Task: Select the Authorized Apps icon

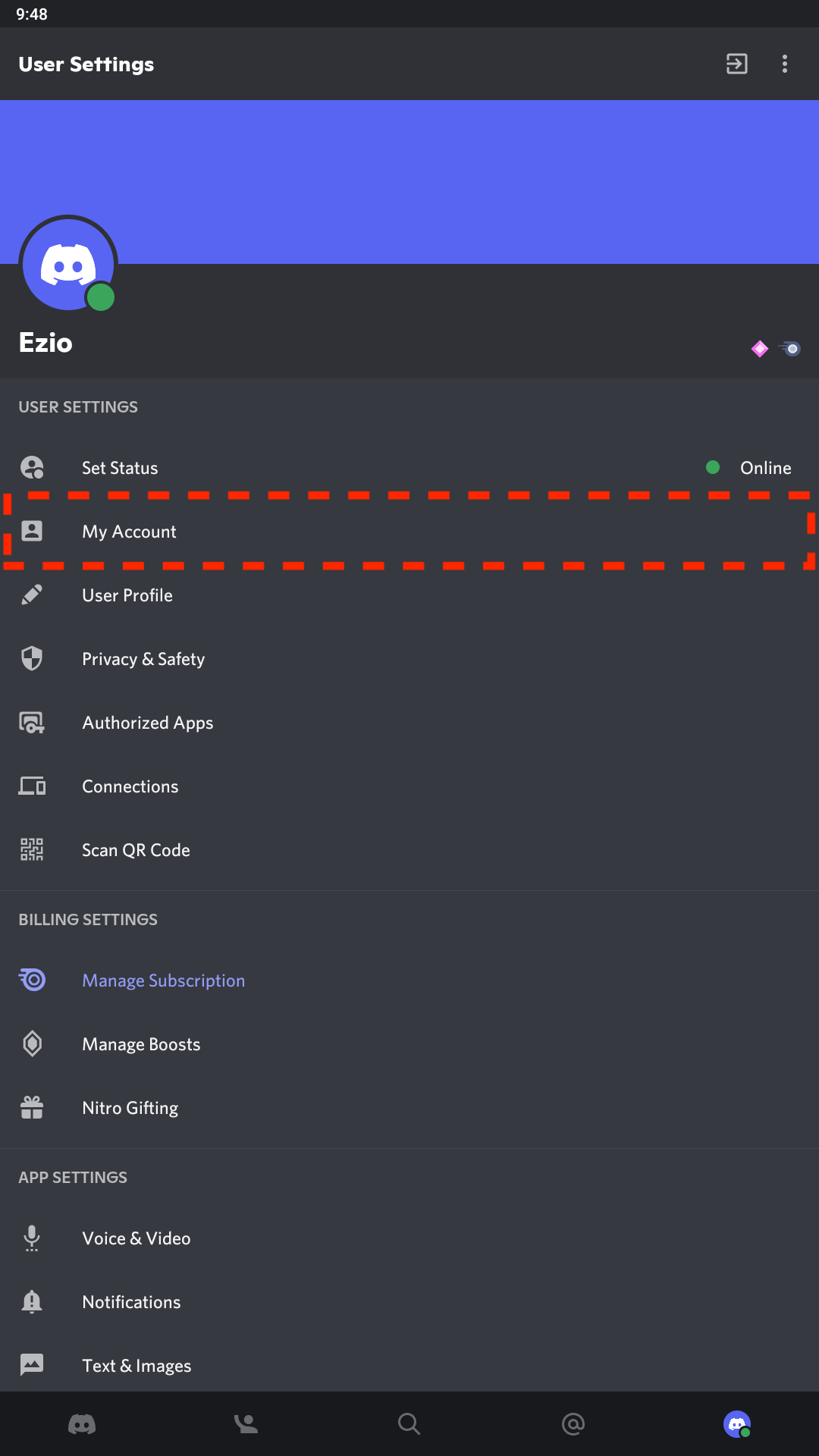Action: click(x=32, y=723)
